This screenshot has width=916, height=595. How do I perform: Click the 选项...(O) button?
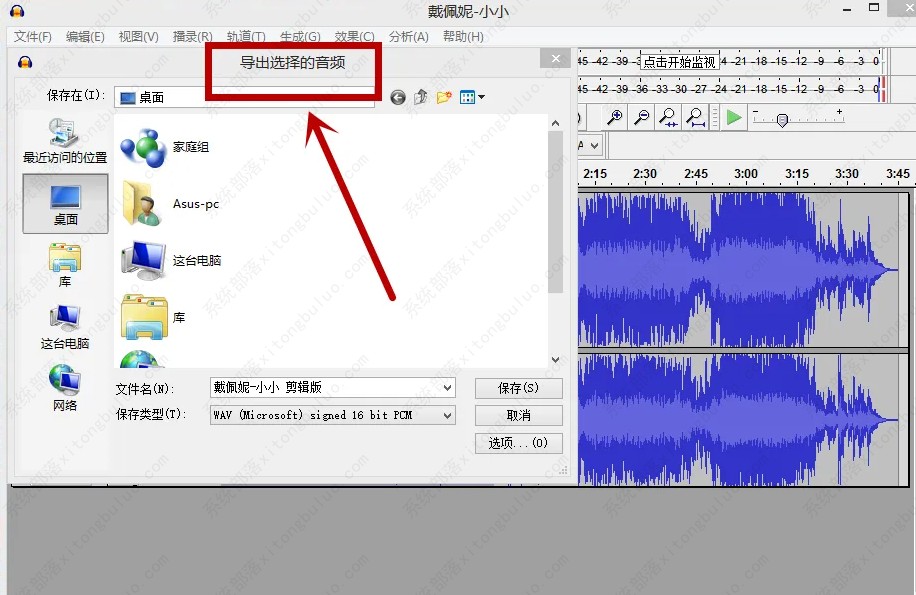[519, 443]
